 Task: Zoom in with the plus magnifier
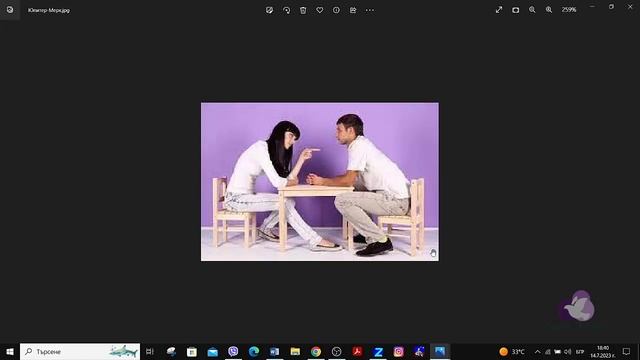tap(549, 10)
